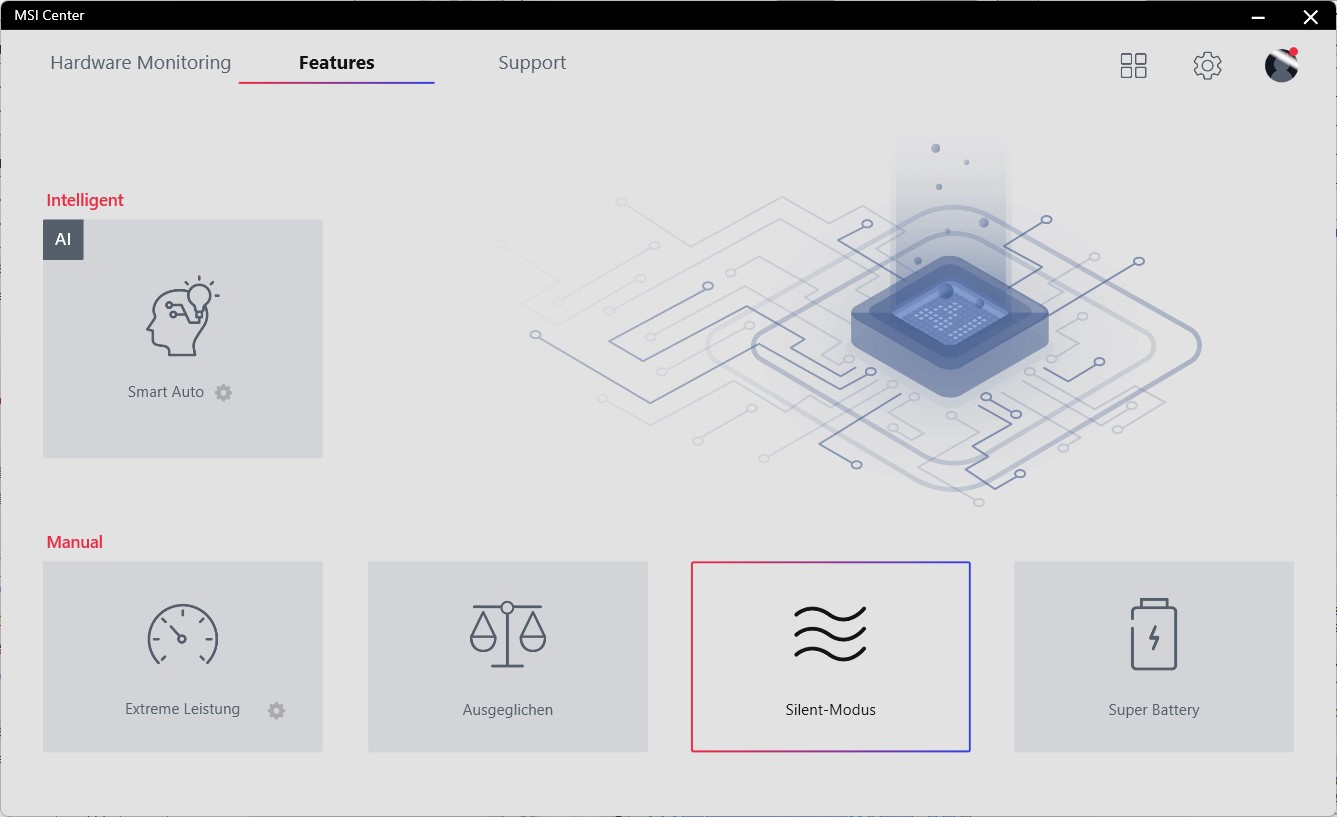Click the user profile avatar
This screenshot has width=1337, height=817.
pos(1281,66)
